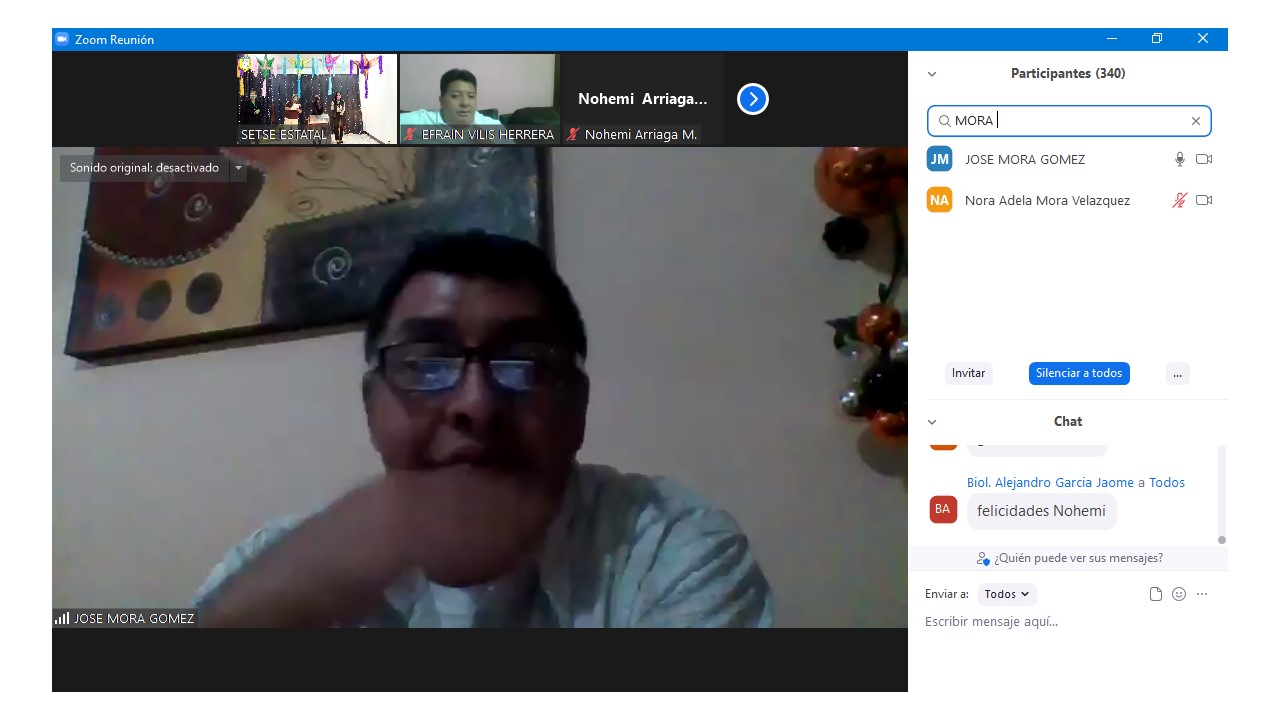
Task: Click the search magnifier icon in participants
Action: tap(944, 121)
